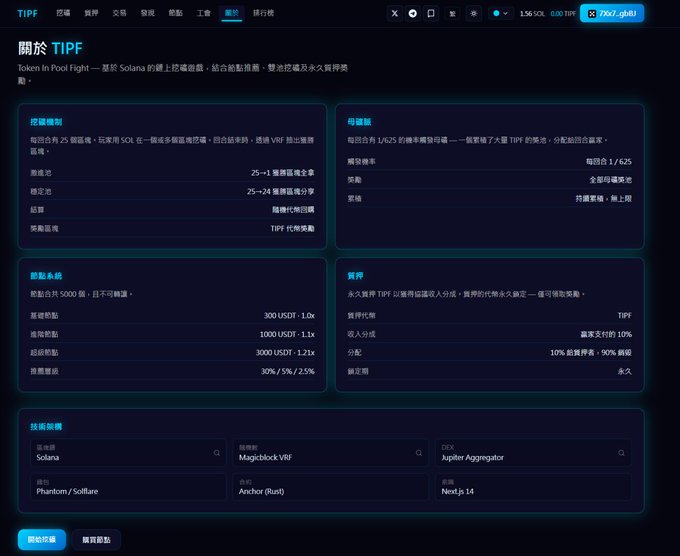Click the 質押 card heading

pos(356,276)
